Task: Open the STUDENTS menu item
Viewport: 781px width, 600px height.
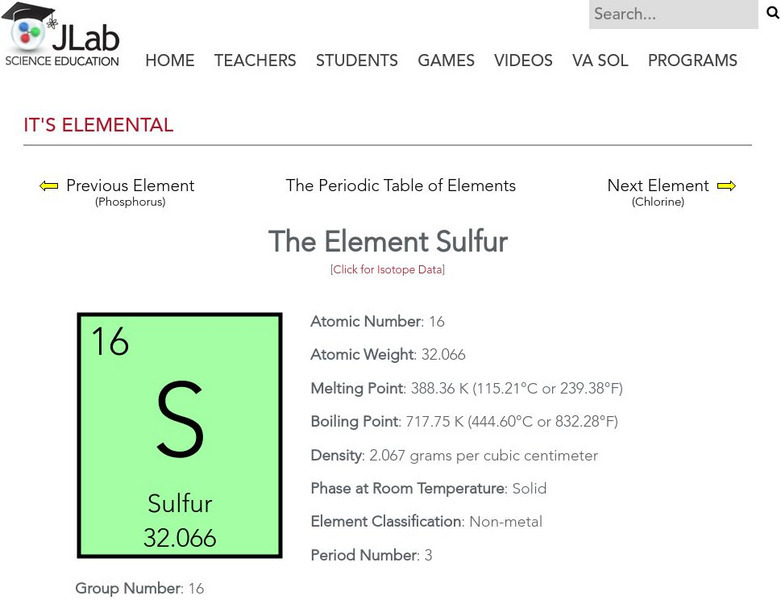Action: [x=357, y=61]
